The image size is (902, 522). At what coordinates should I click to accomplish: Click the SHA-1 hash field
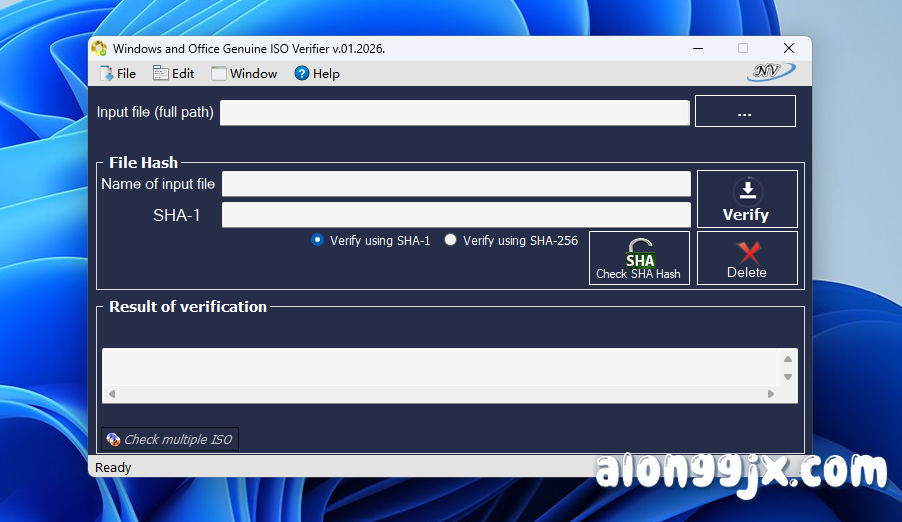click(x=456, y=215)
